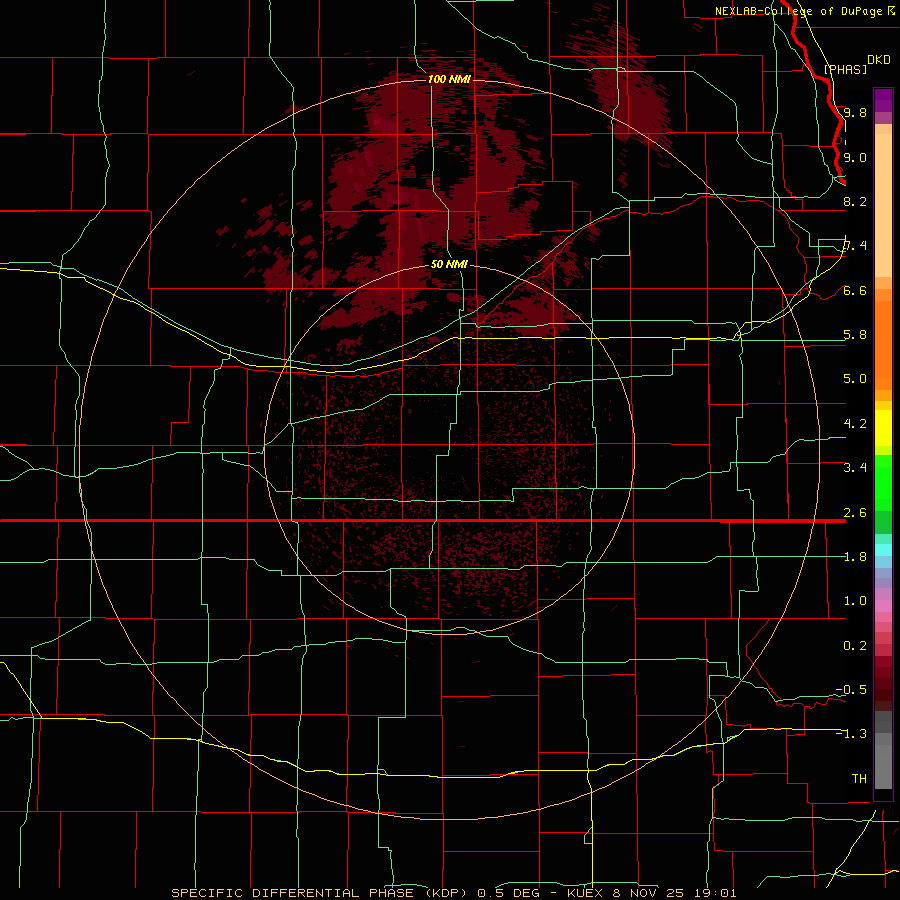The width and height of the screenshot is (900, 900).
Task: Click the DKD label above the scale
Action: 879,60
